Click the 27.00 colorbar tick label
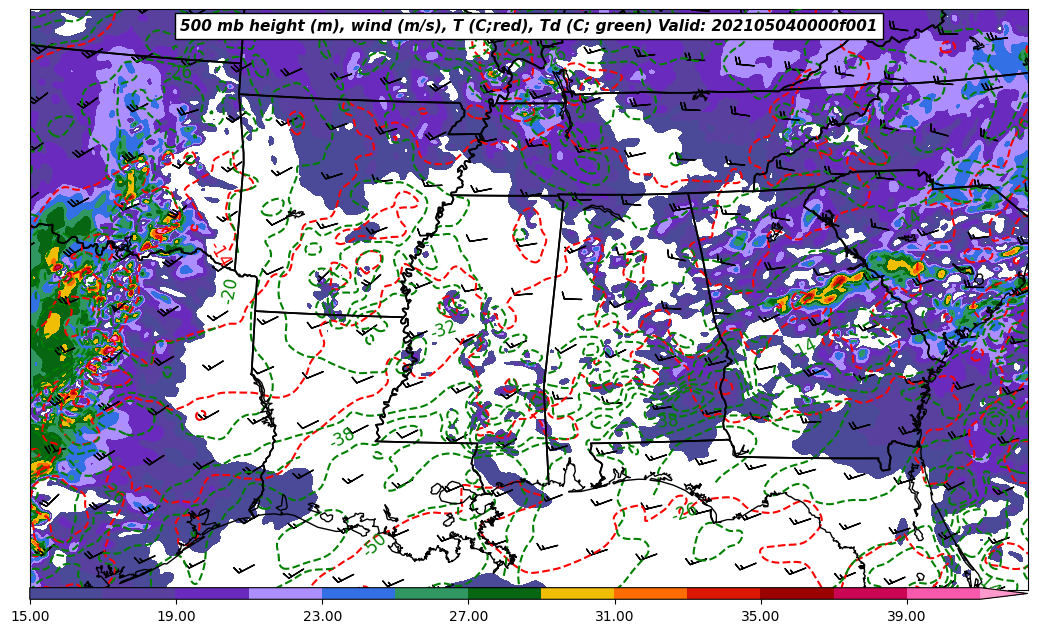This screenshot has width=1037, height=633. click(468, 616)
